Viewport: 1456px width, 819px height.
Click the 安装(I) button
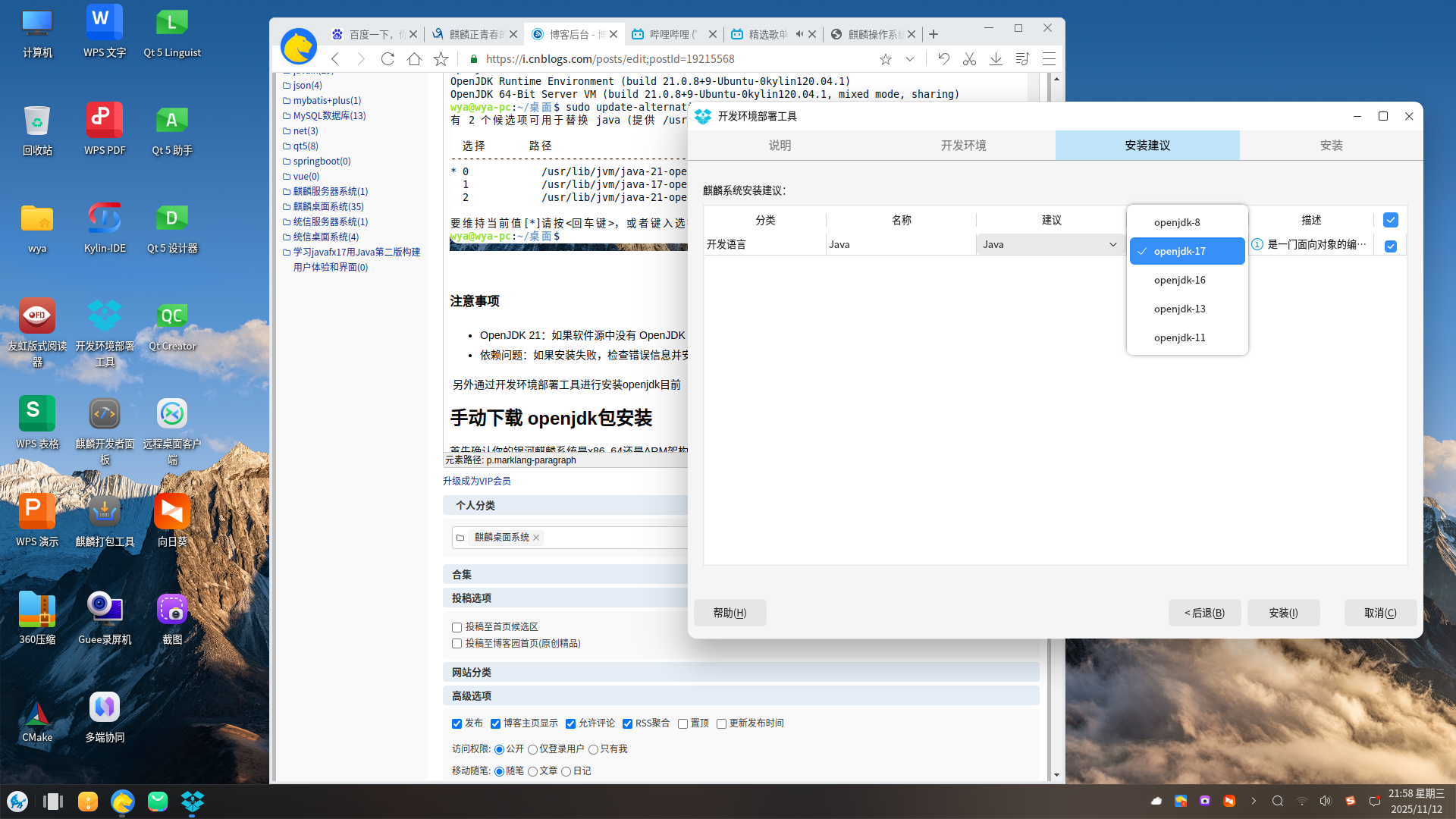(x=1283, y=613)
